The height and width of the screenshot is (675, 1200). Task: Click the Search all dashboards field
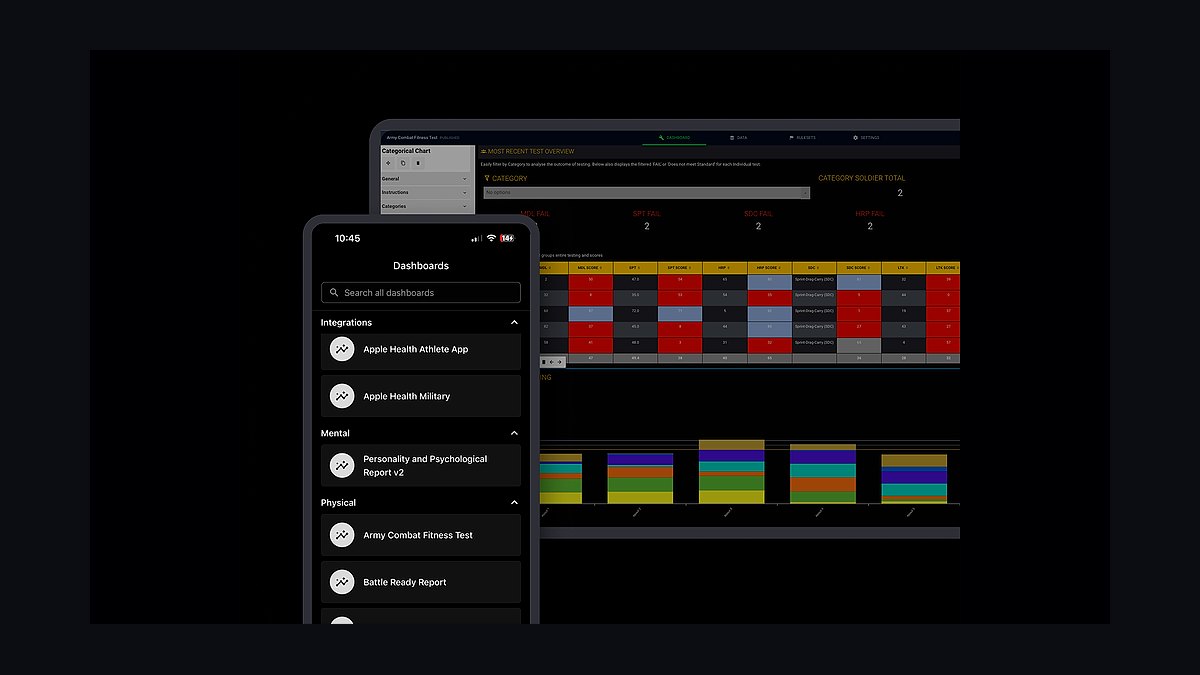[421, 293]
